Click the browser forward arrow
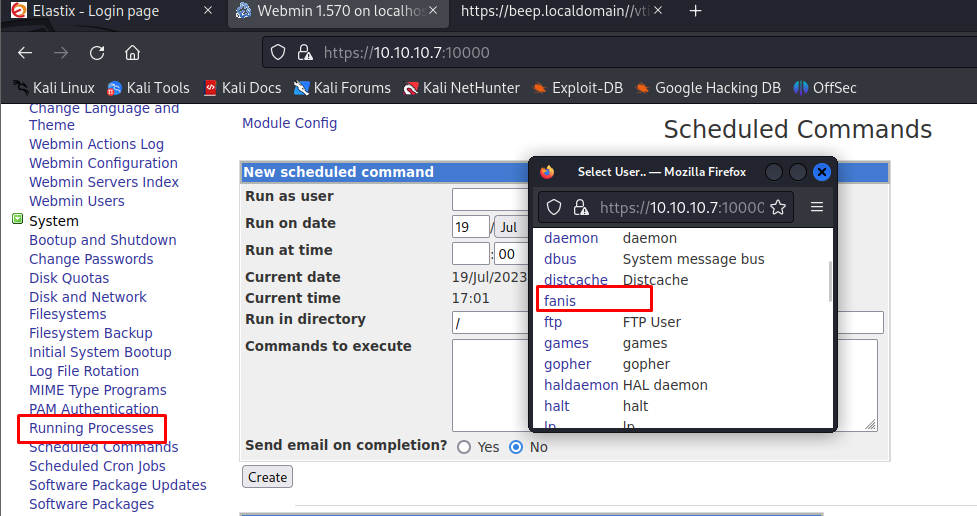Screen dimensions: 977x516 [61, 53]
